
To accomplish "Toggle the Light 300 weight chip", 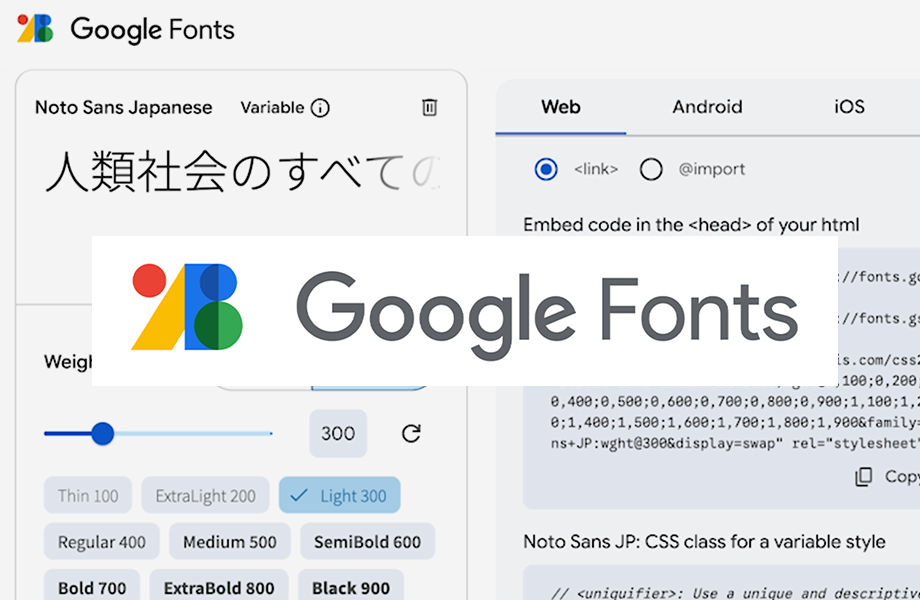I will tap(340, 495).
